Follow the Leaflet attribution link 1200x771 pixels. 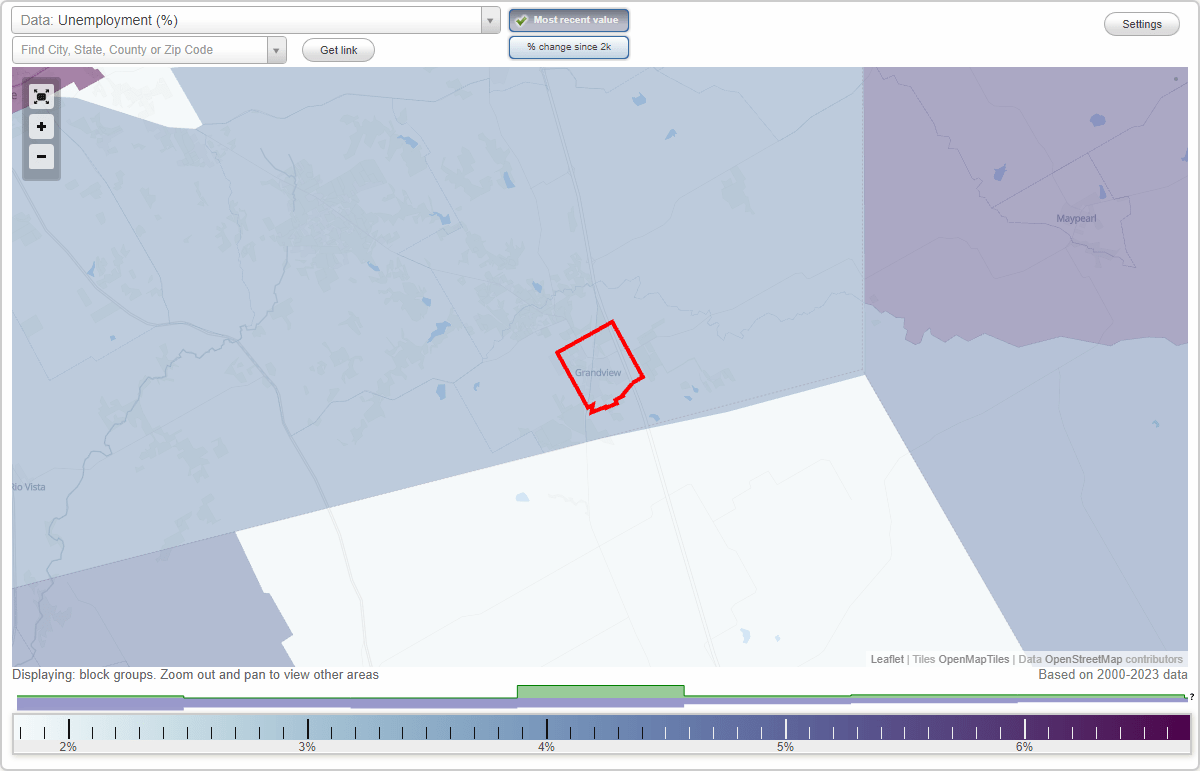pyautogui.click(x=886, y=659)
